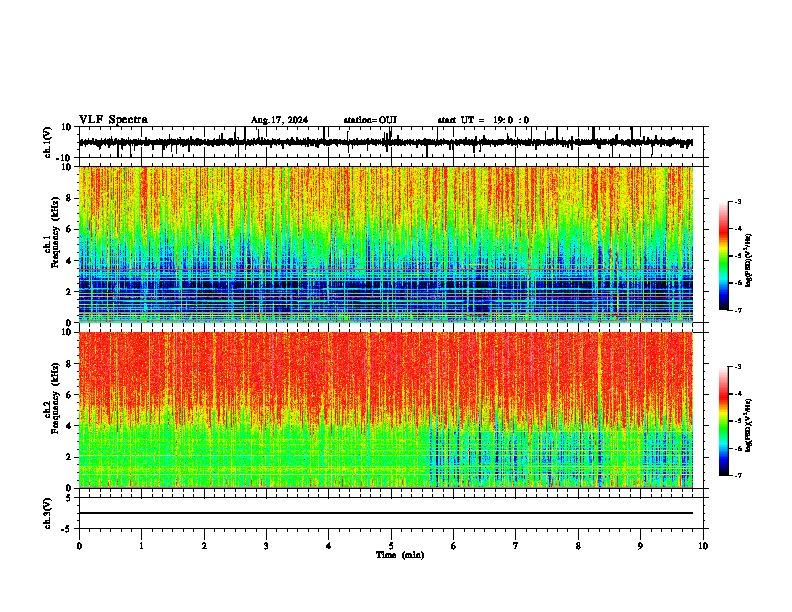Screen dimensions: 792x612
Task: Click the "-7" label on ch.1 color bar
Action: [x=737, y=310]
